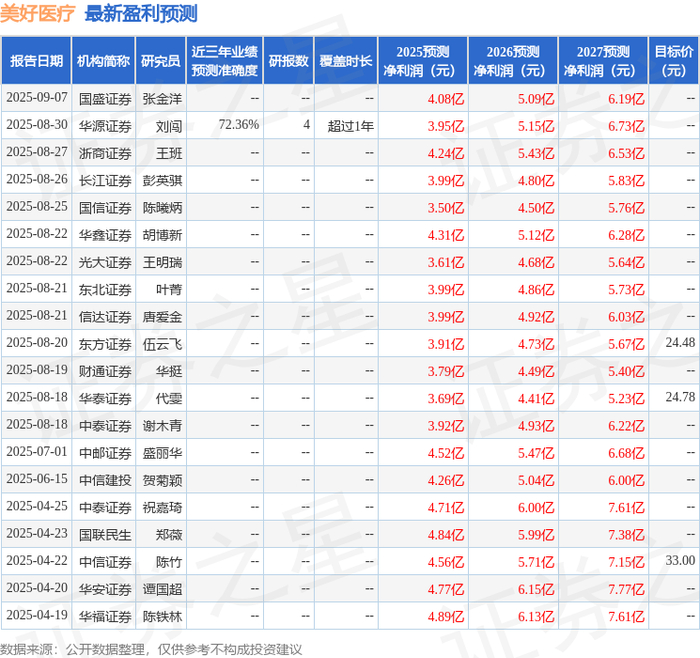Click 华源证券 institution name
700x658 pixels.
[105, 126]
